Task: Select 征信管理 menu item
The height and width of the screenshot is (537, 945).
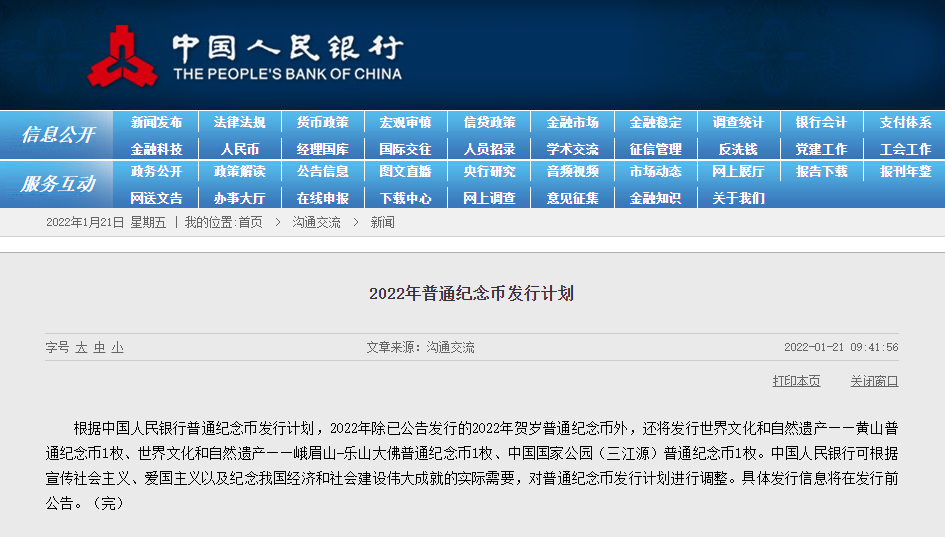Action: tap(656, 149)
